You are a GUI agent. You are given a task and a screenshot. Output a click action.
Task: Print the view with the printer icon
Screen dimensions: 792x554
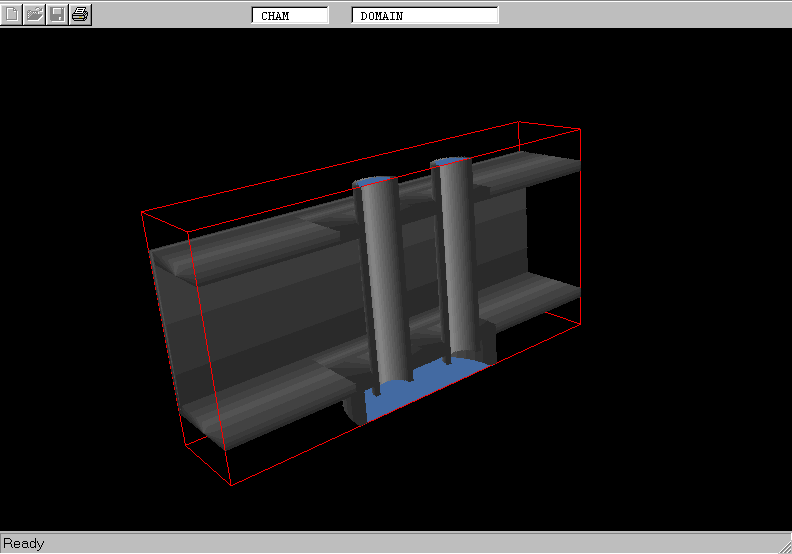[x=81, y=14]
